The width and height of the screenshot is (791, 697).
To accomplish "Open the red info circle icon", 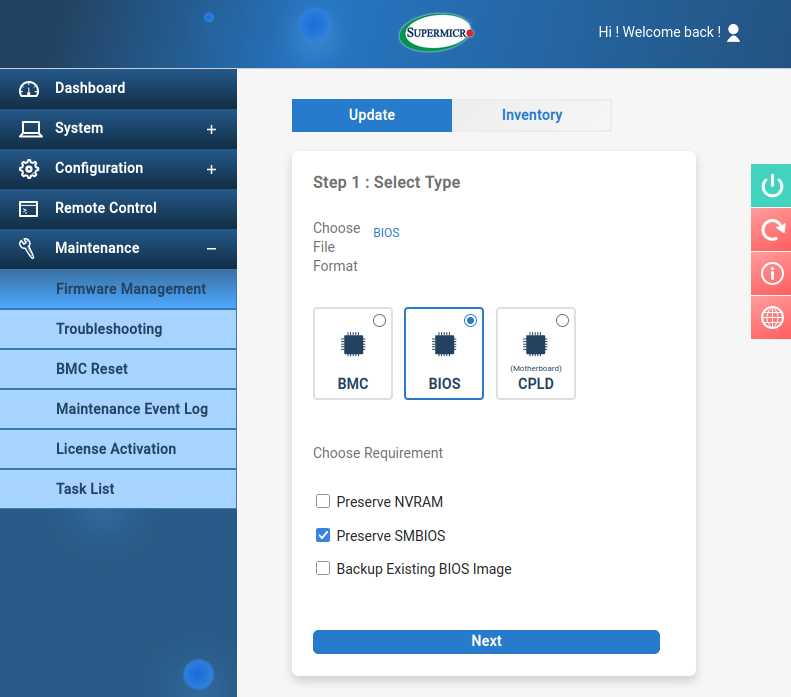I will (772, 273).
